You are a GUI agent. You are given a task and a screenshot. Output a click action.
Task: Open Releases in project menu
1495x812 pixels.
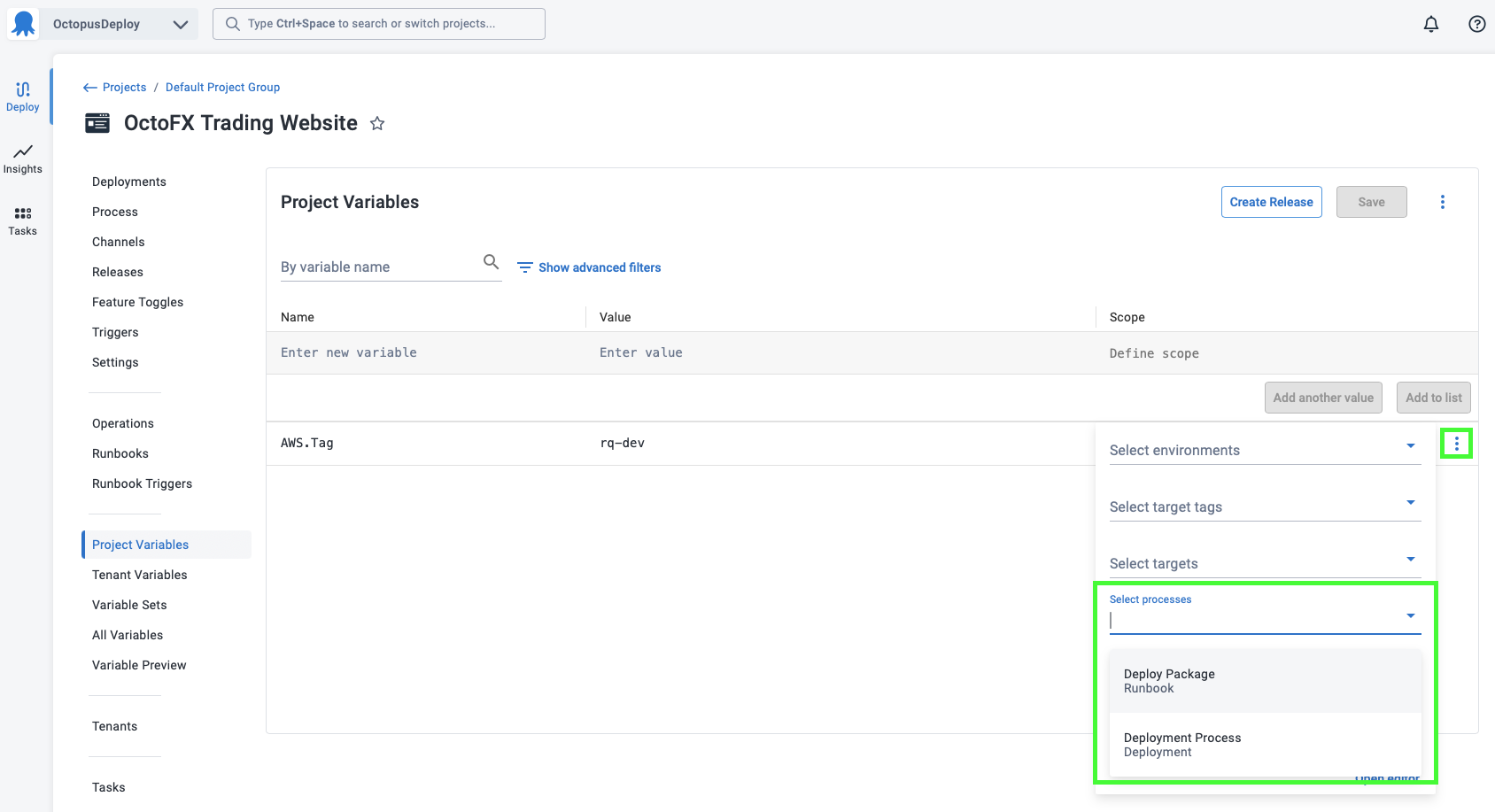click(x=118, y=272)
